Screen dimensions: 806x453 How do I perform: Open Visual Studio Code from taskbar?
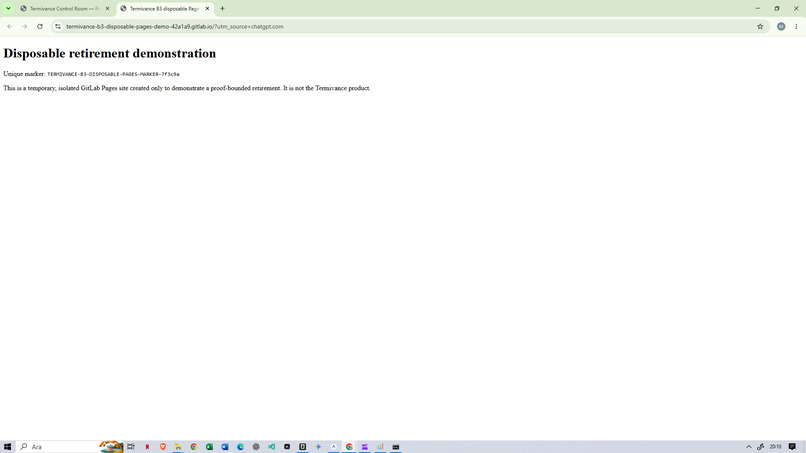[271, 447]
